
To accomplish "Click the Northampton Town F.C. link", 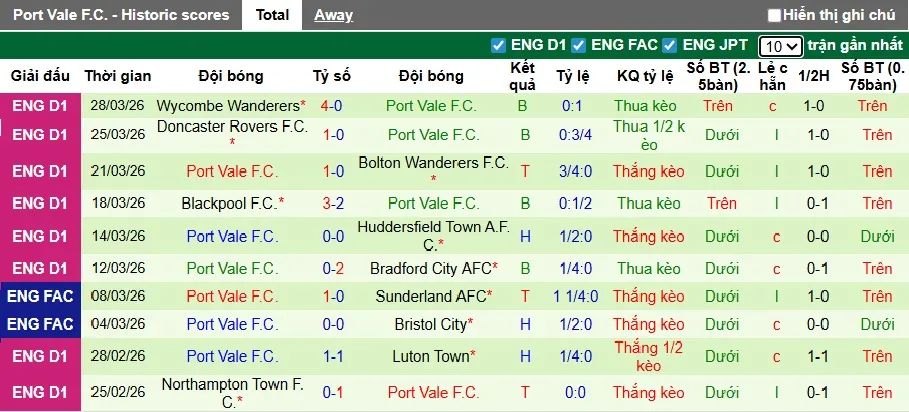I will tap(230, 385).
